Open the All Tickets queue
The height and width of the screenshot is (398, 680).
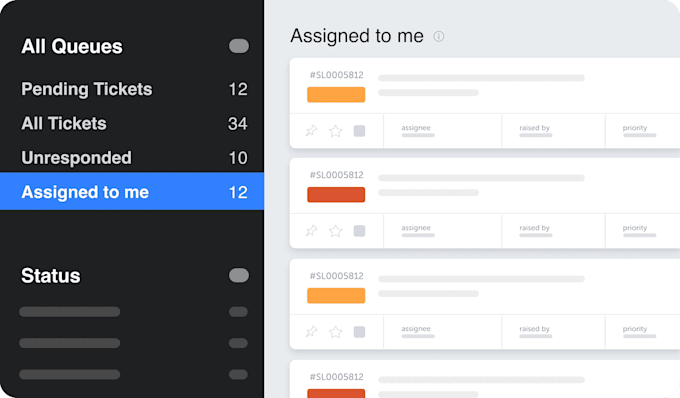(x=132, y=124)
